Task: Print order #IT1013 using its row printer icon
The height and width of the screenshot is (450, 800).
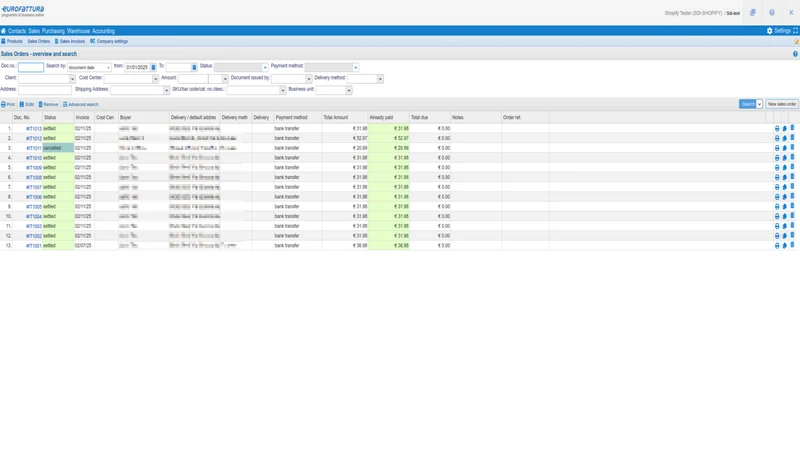Action: pyautogui.click(x=777, y=129)
